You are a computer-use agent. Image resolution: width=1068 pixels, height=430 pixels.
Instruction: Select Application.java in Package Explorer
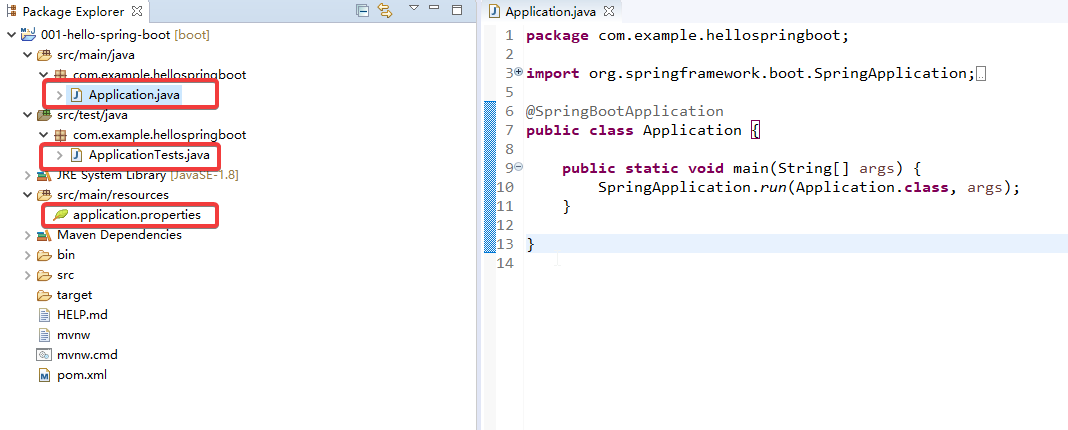click(134, 95)
